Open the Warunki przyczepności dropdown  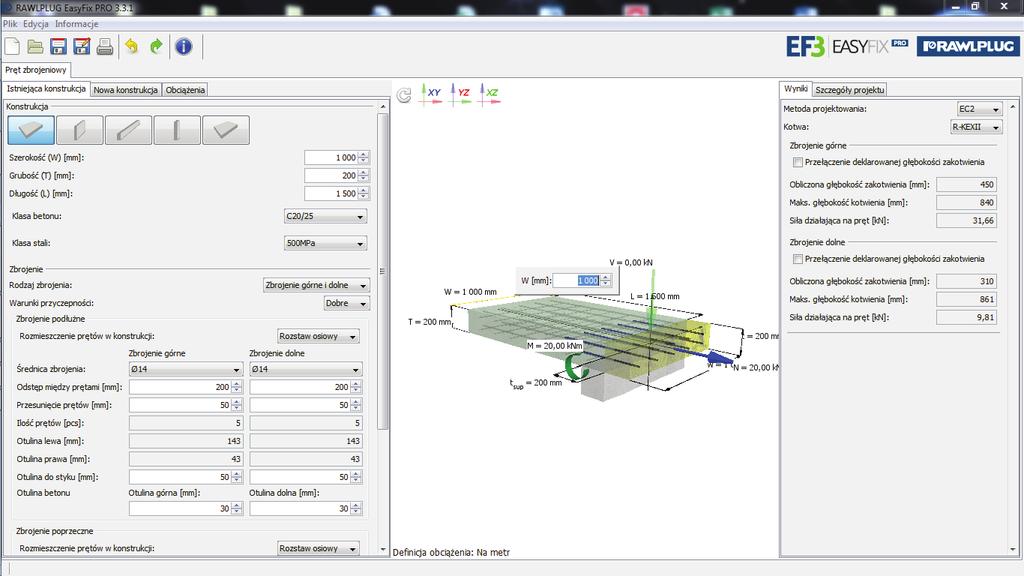pyautogui.click(x=347, y=303)
